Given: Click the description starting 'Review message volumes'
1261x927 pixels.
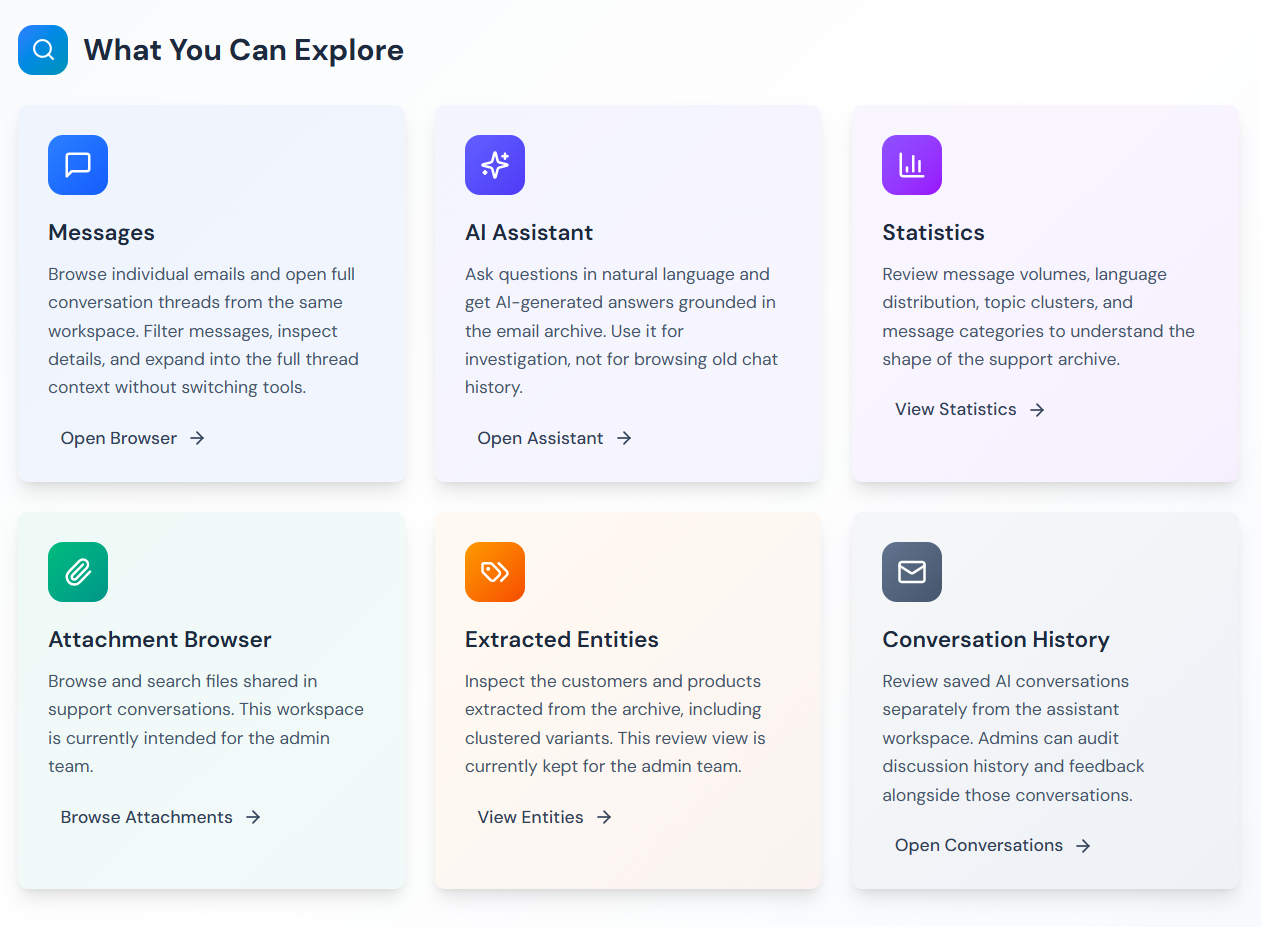Looking at the screenshot, I should (x=1039, y=317).
